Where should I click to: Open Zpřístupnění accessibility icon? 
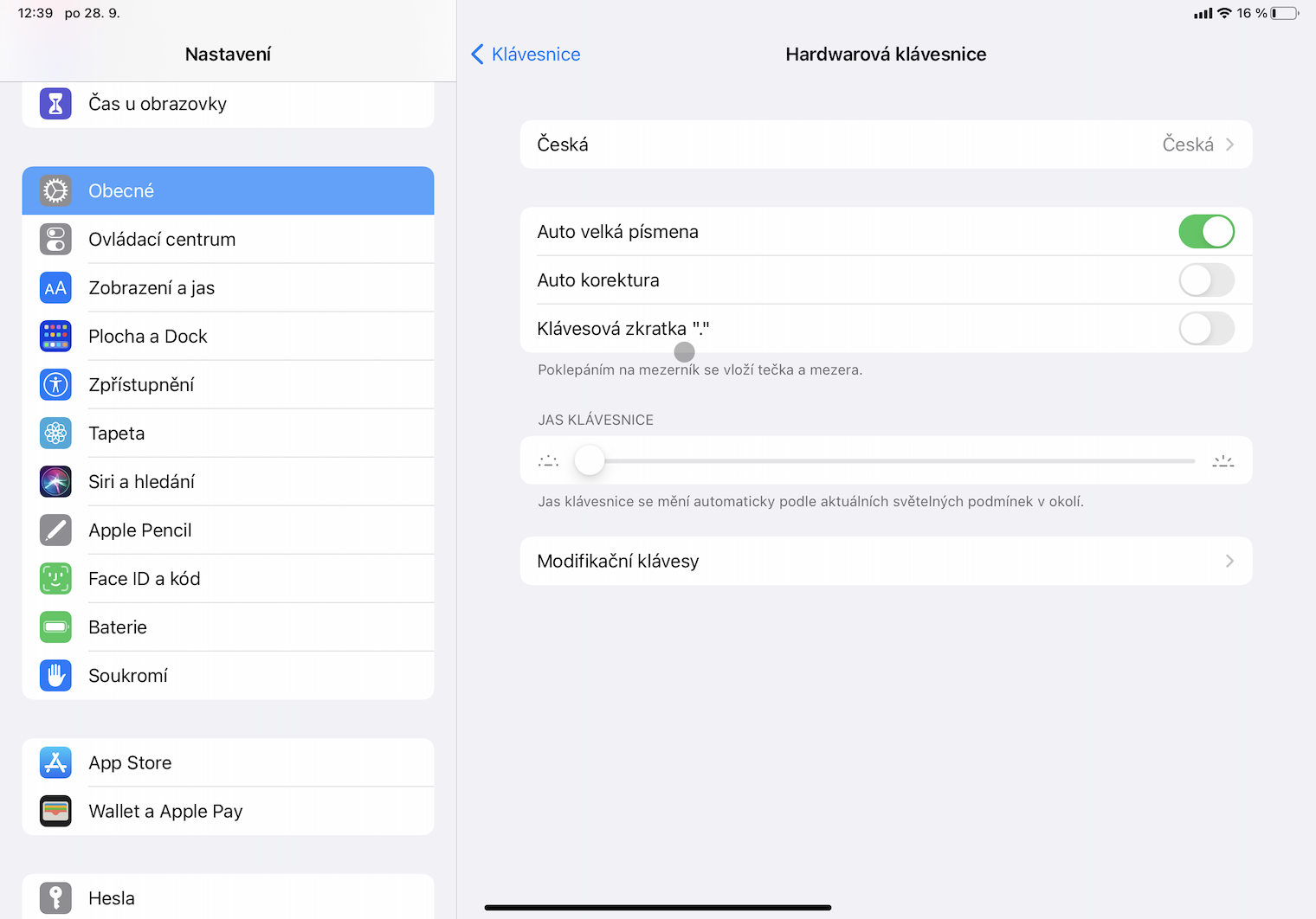(55, 385)
